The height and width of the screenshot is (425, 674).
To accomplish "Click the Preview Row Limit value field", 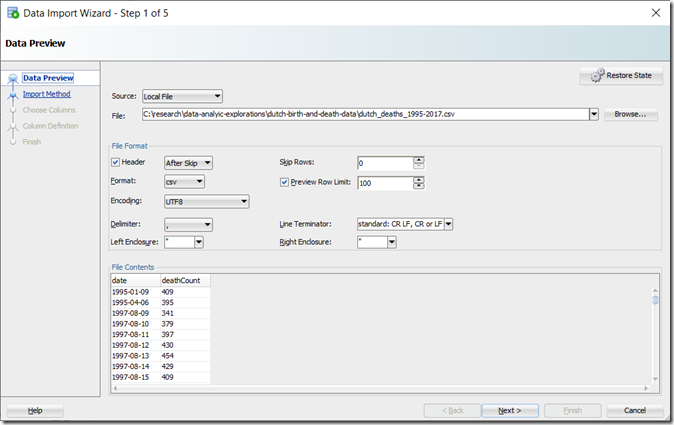I will click(385, 183).
